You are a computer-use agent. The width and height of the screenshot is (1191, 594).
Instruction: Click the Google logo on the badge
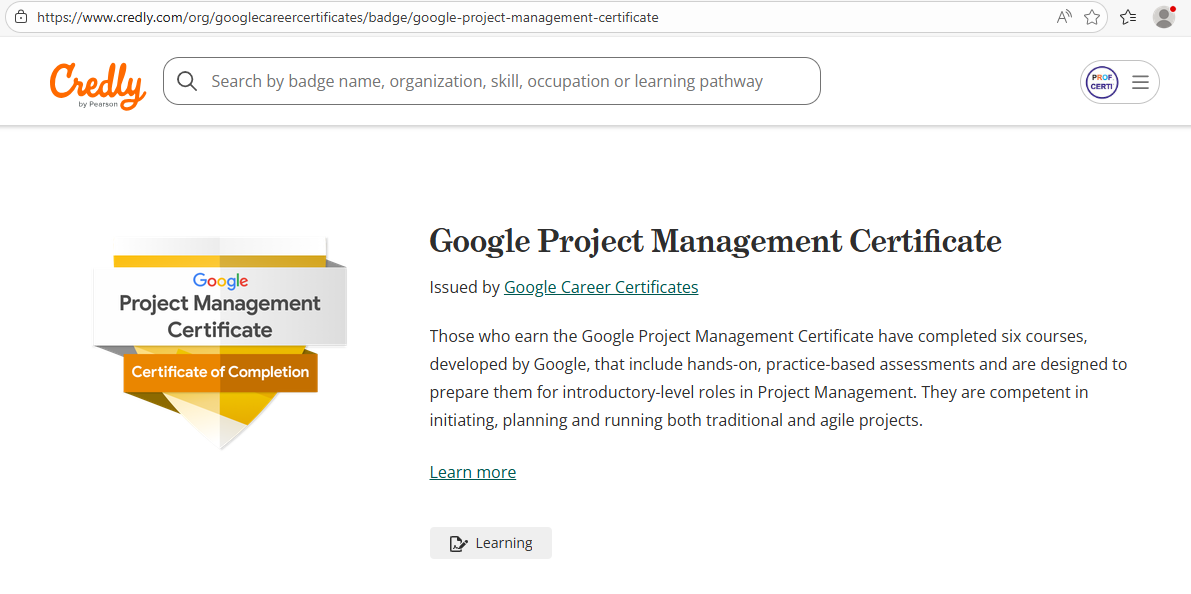click(x=220, y=281)
